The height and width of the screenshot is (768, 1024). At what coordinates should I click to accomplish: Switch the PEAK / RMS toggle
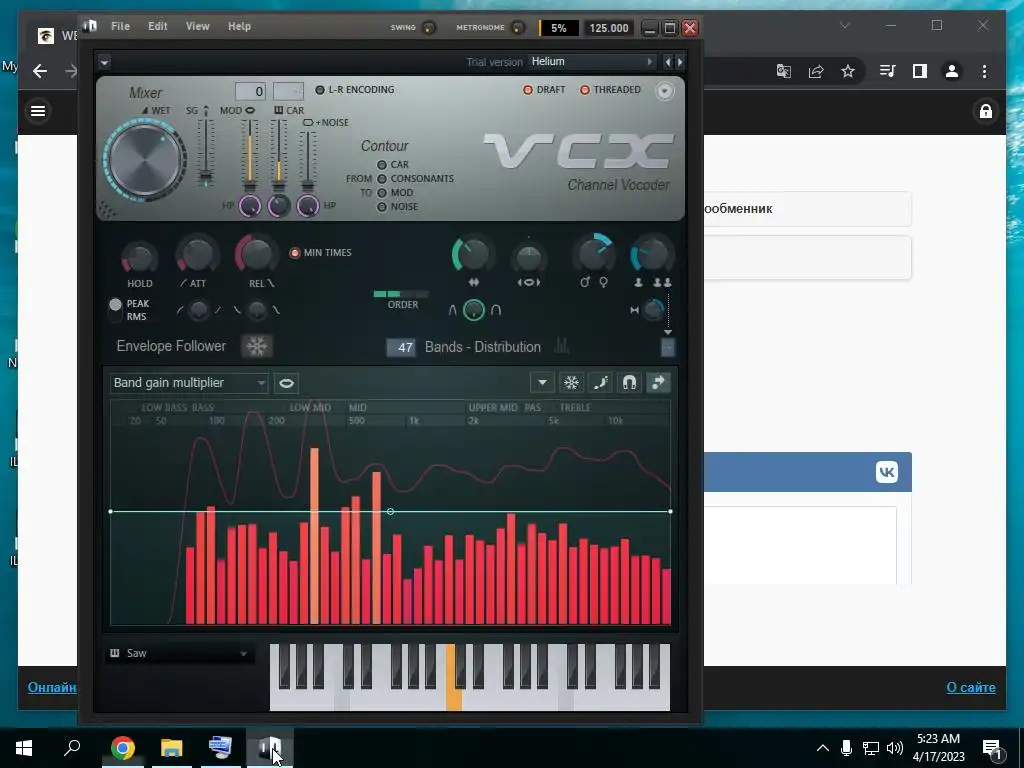[x=116, y=310]
